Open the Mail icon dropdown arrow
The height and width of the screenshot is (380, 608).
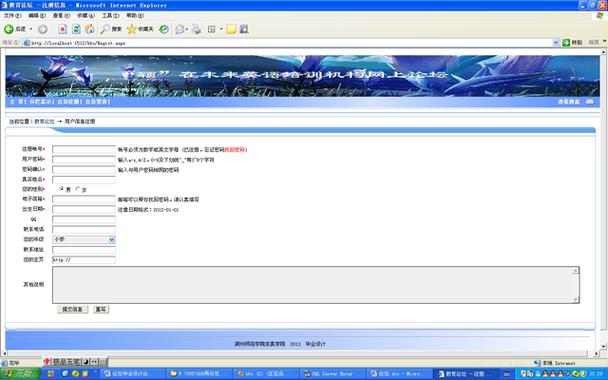[187, 29]
